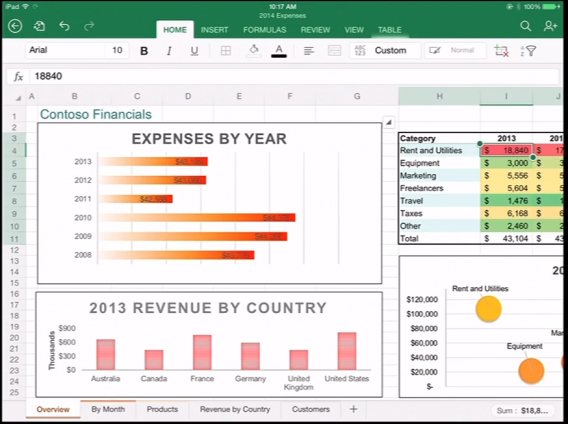Tap the formula bar showing 18840

pyautogui.click(x=294, y=76)
